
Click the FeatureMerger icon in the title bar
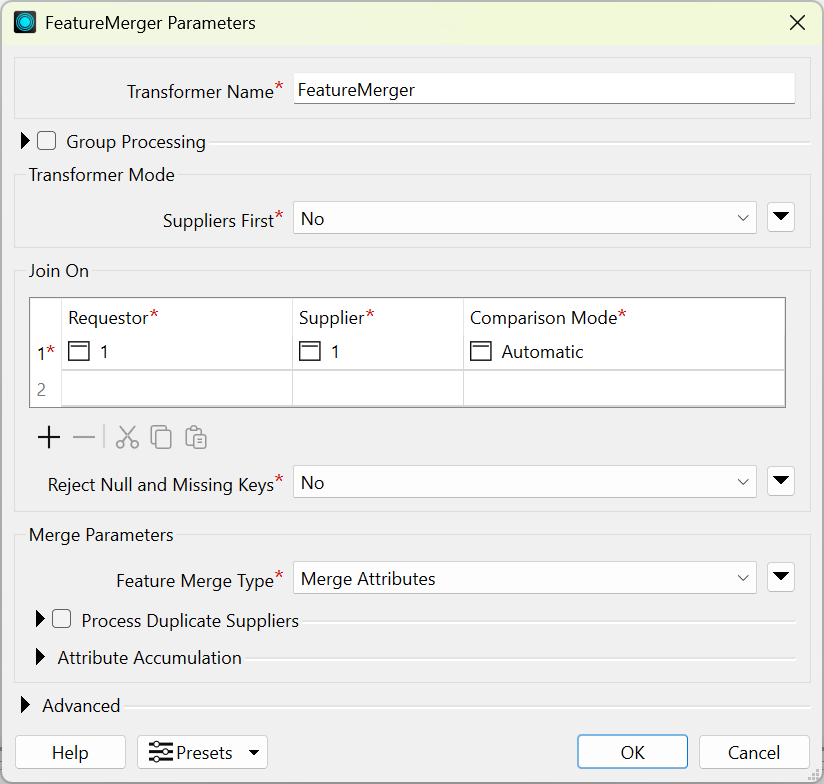pyautogui.click(x=25, y=23)
